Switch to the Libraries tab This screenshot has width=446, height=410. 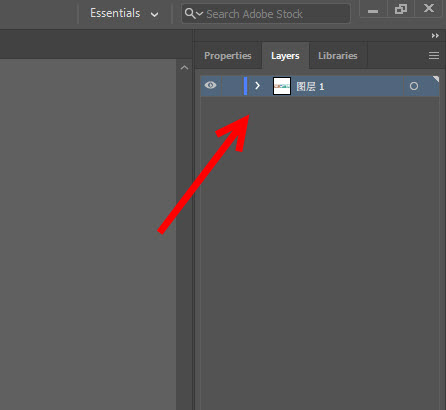(338, 56)
